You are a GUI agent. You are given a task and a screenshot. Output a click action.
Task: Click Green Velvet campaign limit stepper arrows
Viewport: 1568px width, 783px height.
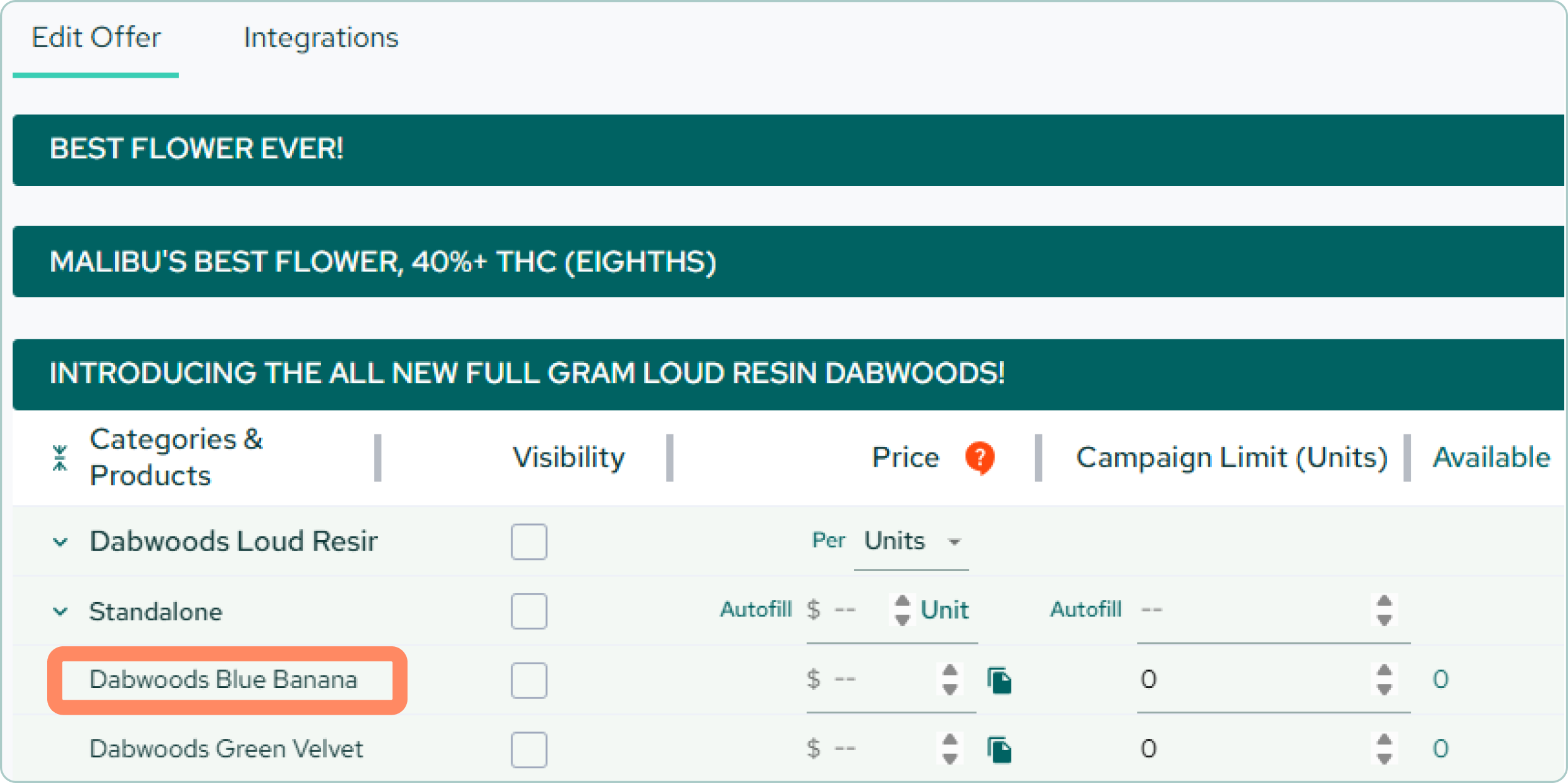point(1384,749)
